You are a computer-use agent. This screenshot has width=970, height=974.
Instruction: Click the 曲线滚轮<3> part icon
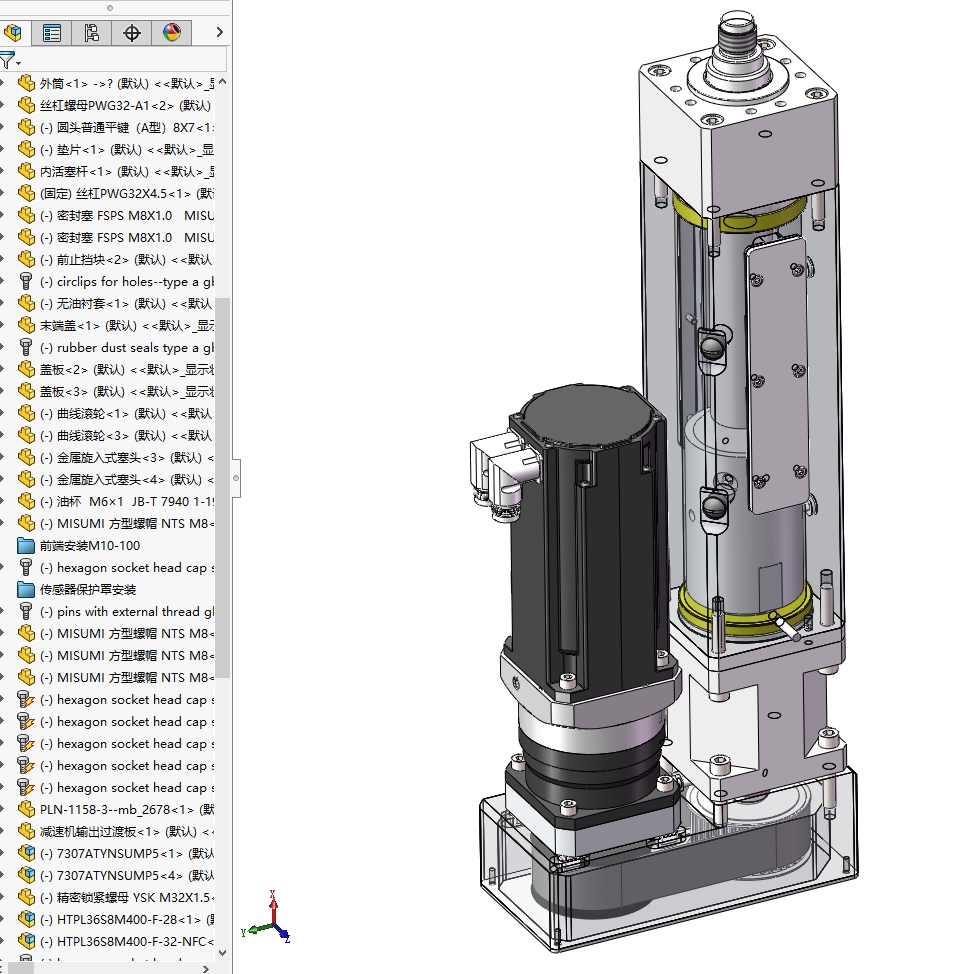(x=26, y=435)
